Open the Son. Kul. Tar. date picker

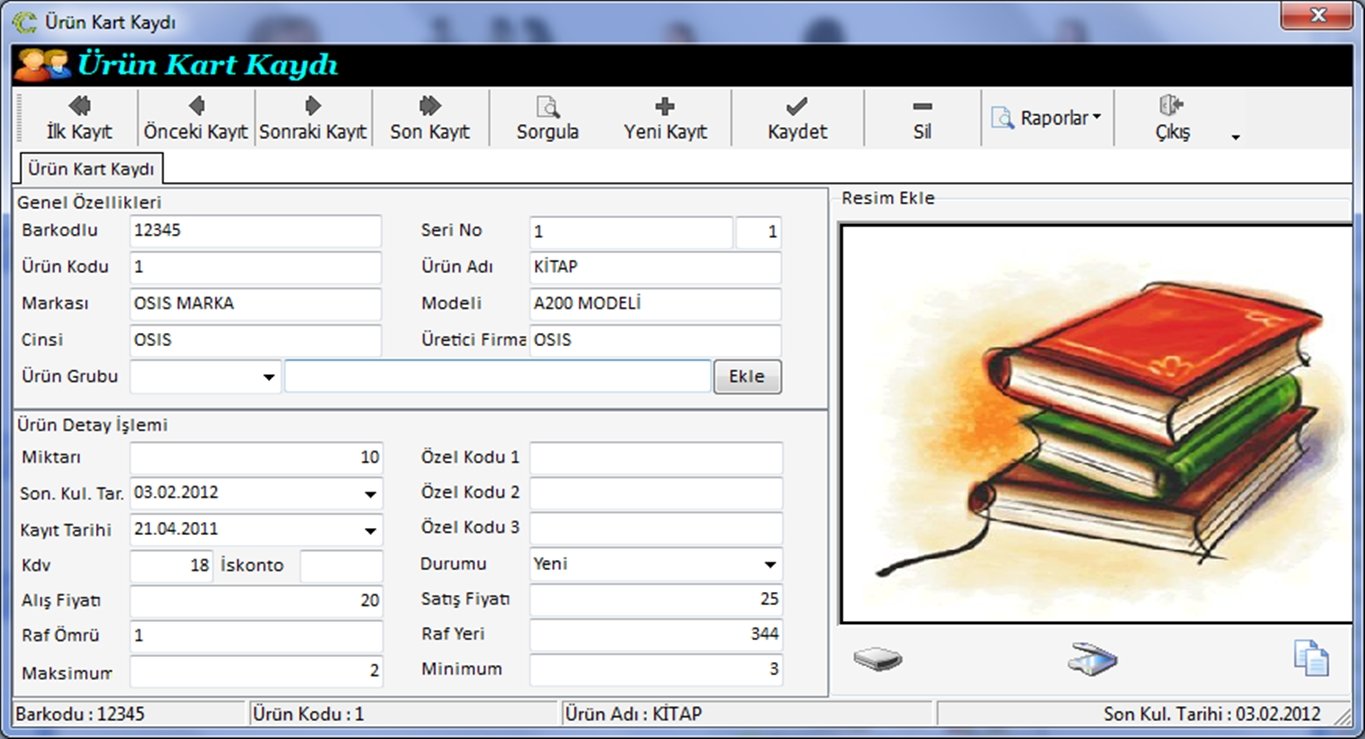tap(370, 494)
